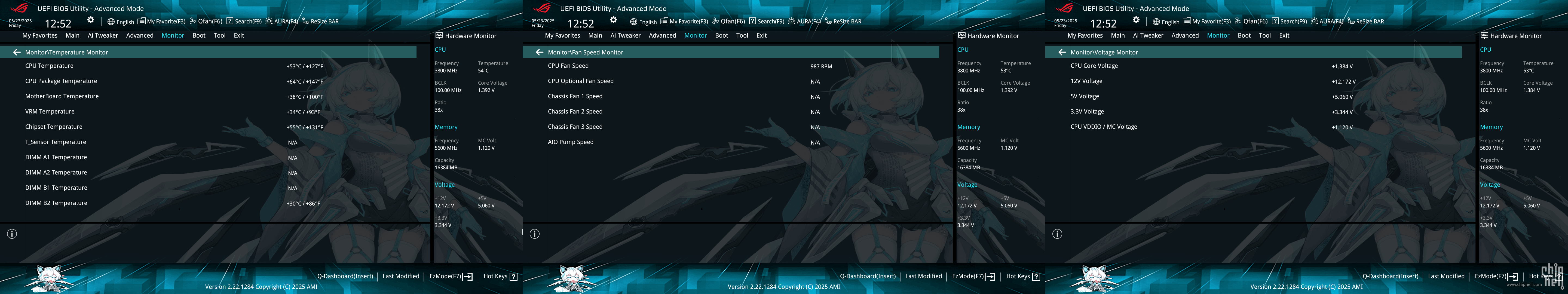Screen dimensions: 1568x294
Task: Switch to EzMode(F7) in Temperature Monitor screen
Action: point(451,276)
